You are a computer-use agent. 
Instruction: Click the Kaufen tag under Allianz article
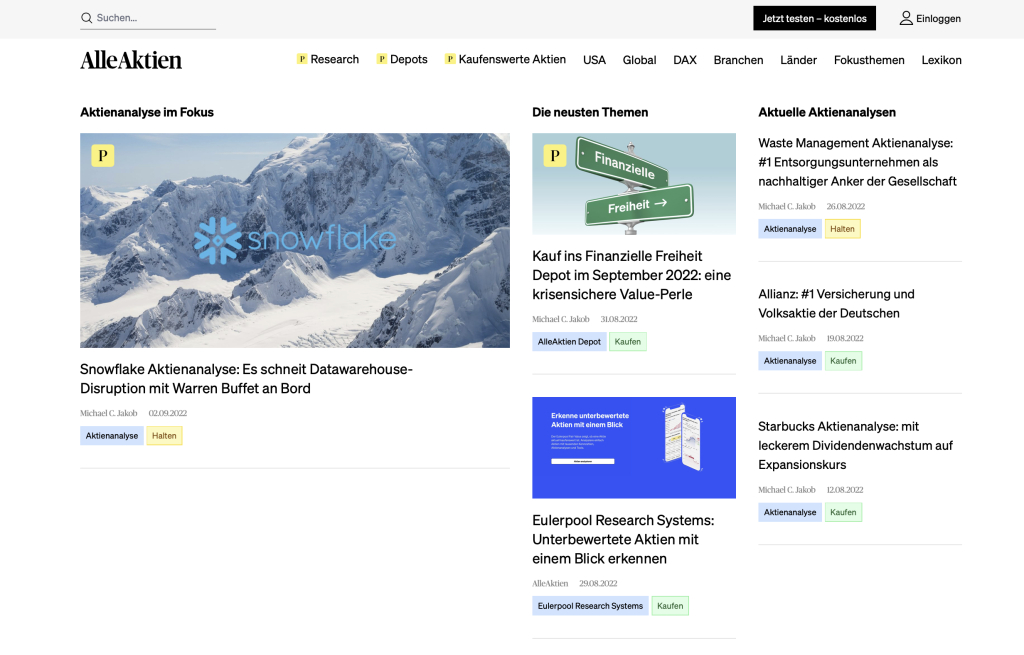843,361
